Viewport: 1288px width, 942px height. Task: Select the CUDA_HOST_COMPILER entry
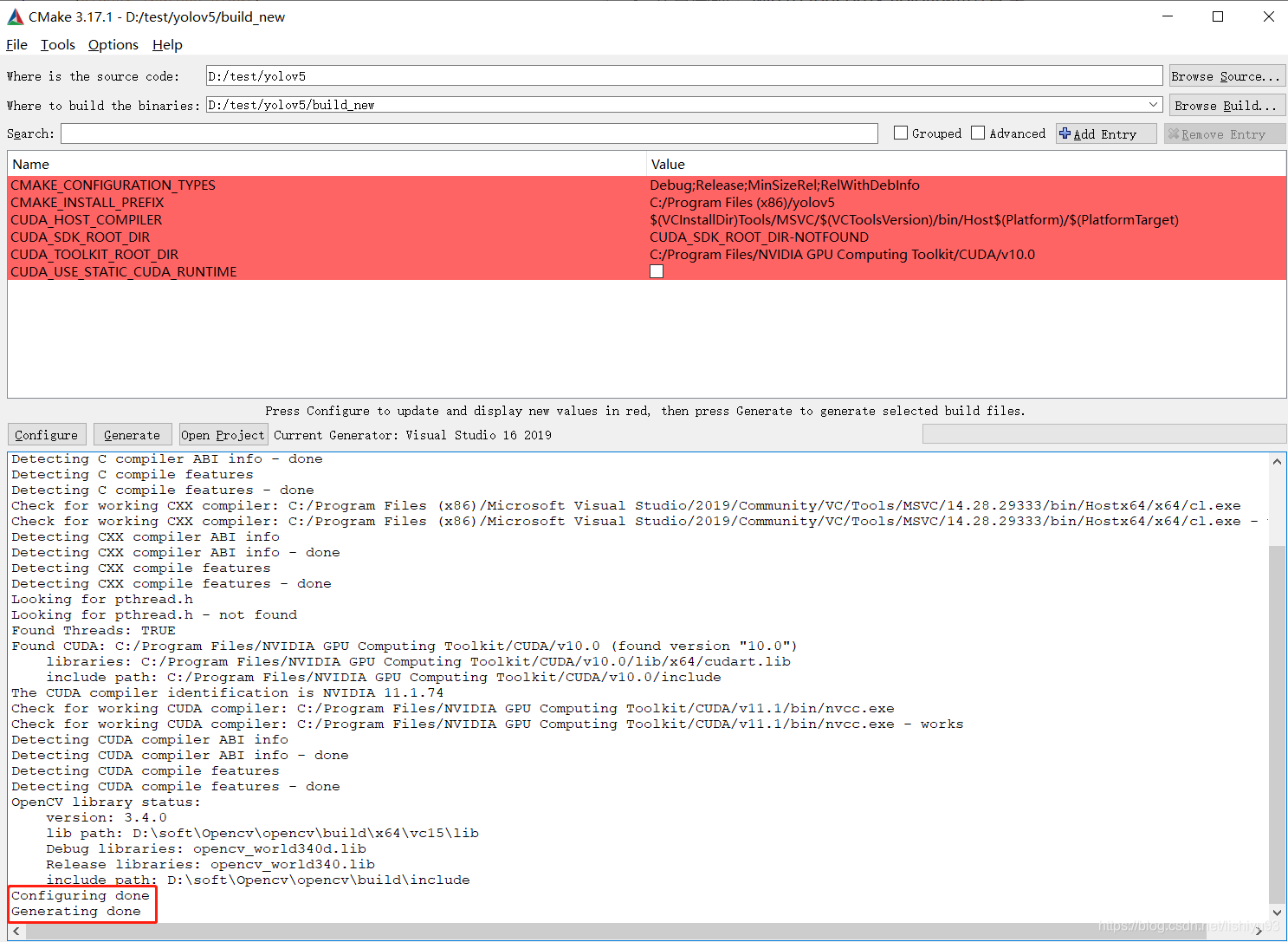point(86,219)
